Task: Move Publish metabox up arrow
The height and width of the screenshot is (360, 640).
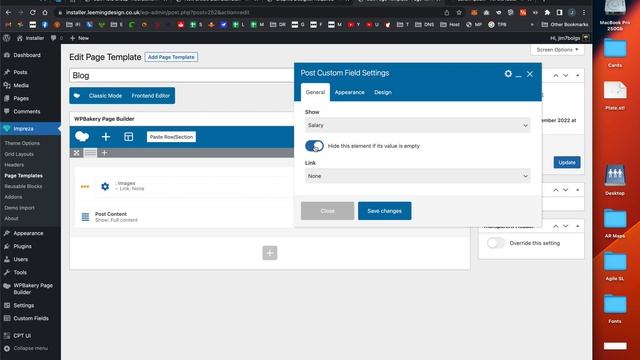Action: (x=556, y=76)
